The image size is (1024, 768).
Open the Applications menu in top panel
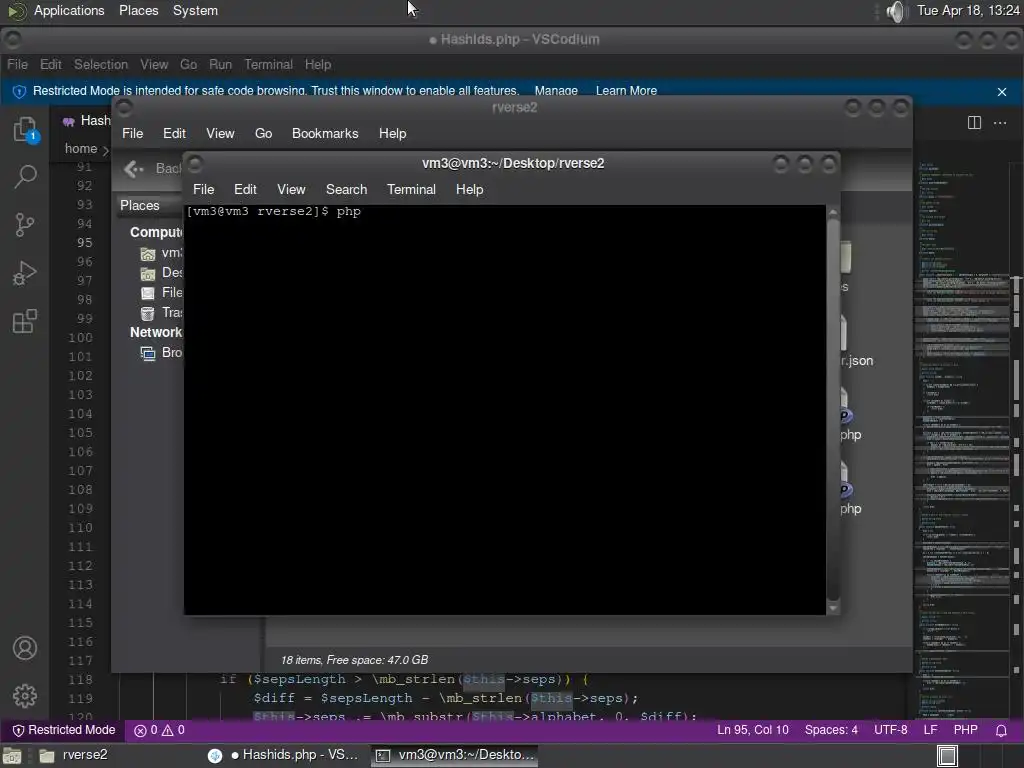pyautogui.click(x=69, y=10)
